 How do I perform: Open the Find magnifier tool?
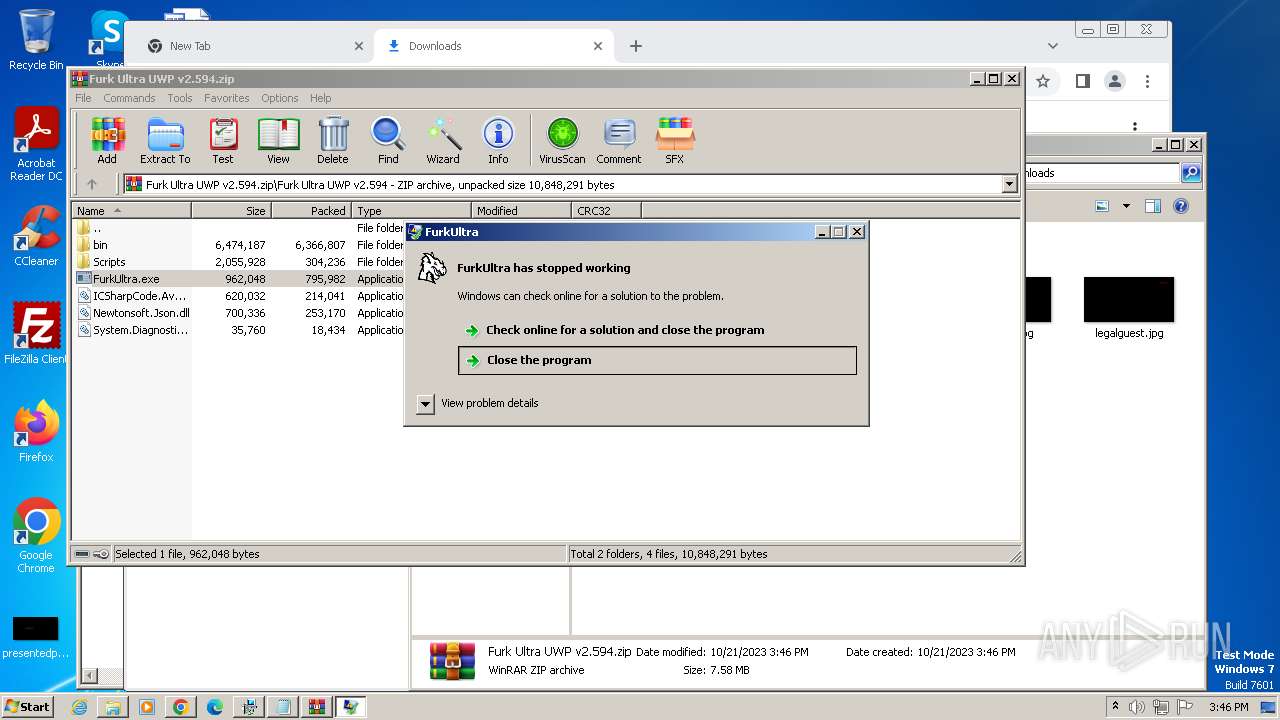coord(388,141)
